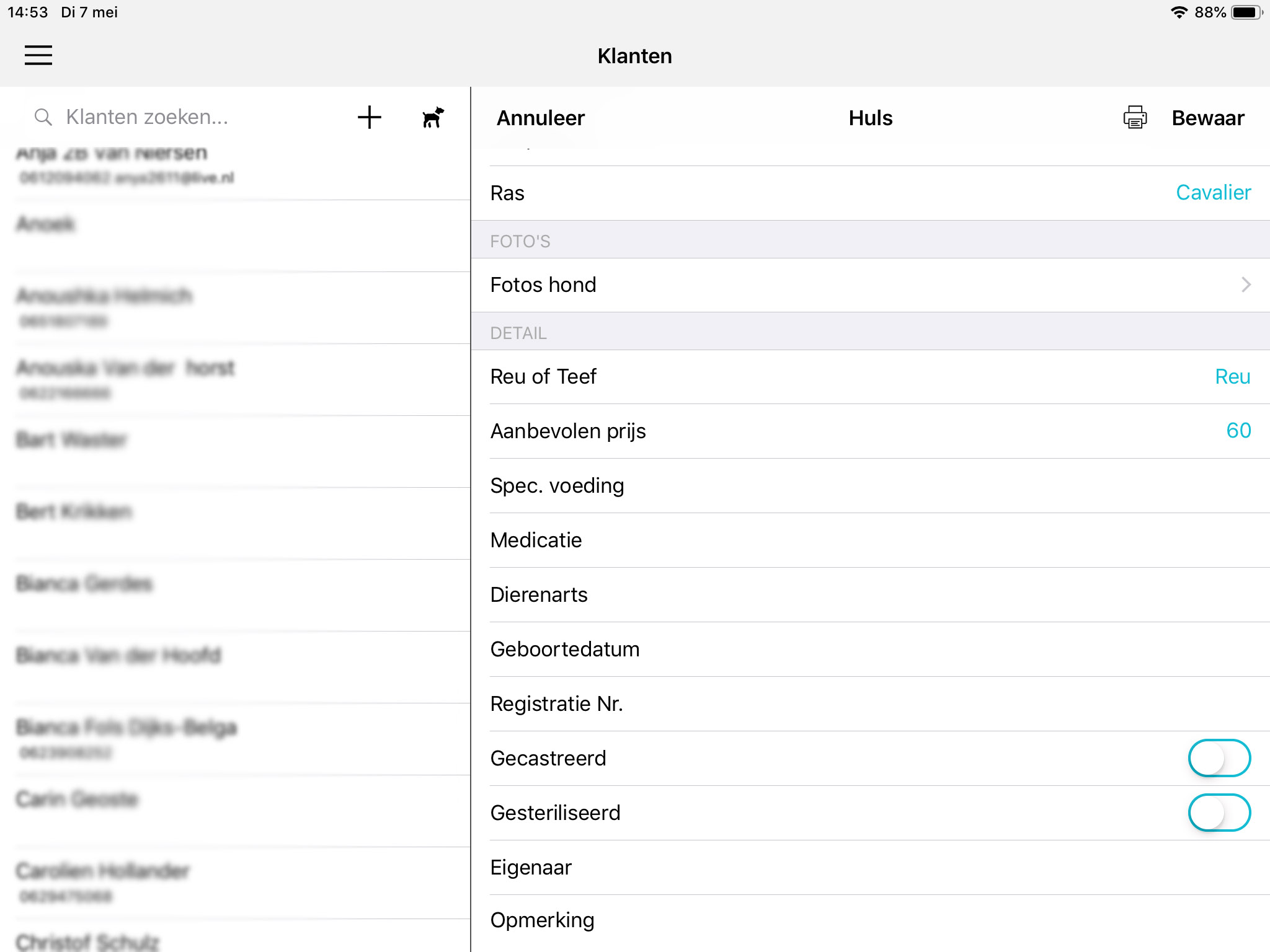Click the search magnifier icon
Screen dimensions: 1270x952
pyautogui.click(x=43, y=117)
